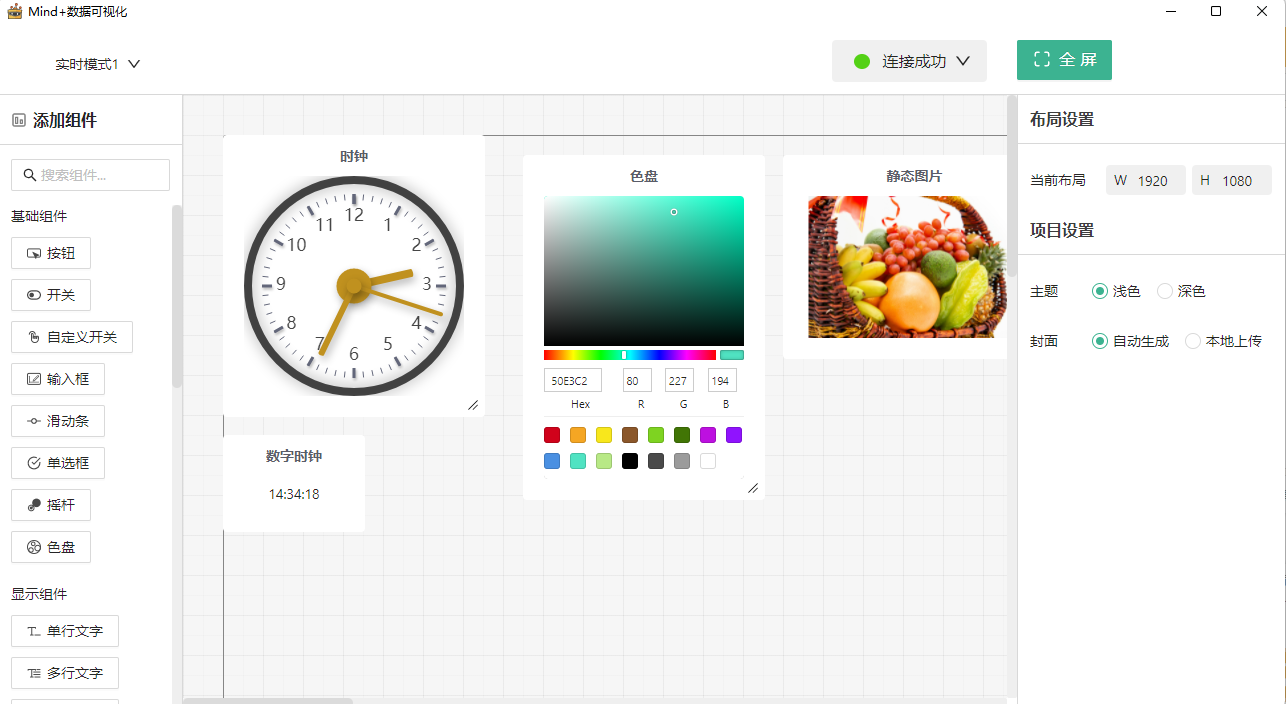Image resolution: width=1286 pixels, height=704 pixels.
Task: Click the R value field showing 80
Action: tap(637, 380)
